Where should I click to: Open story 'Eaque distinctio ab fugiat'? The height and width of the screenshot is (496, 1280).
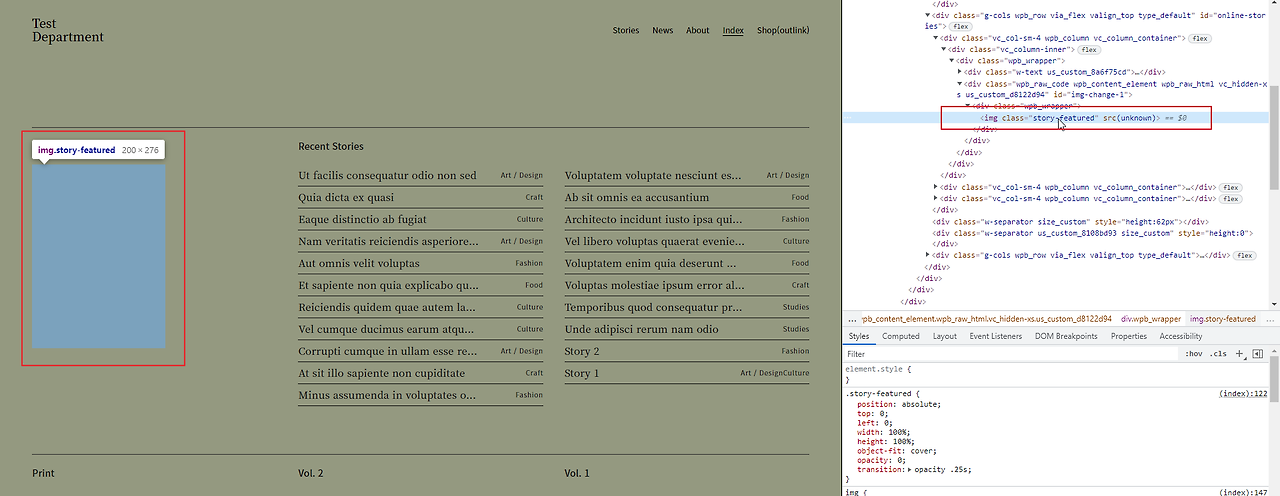click(x=362, y=219)
